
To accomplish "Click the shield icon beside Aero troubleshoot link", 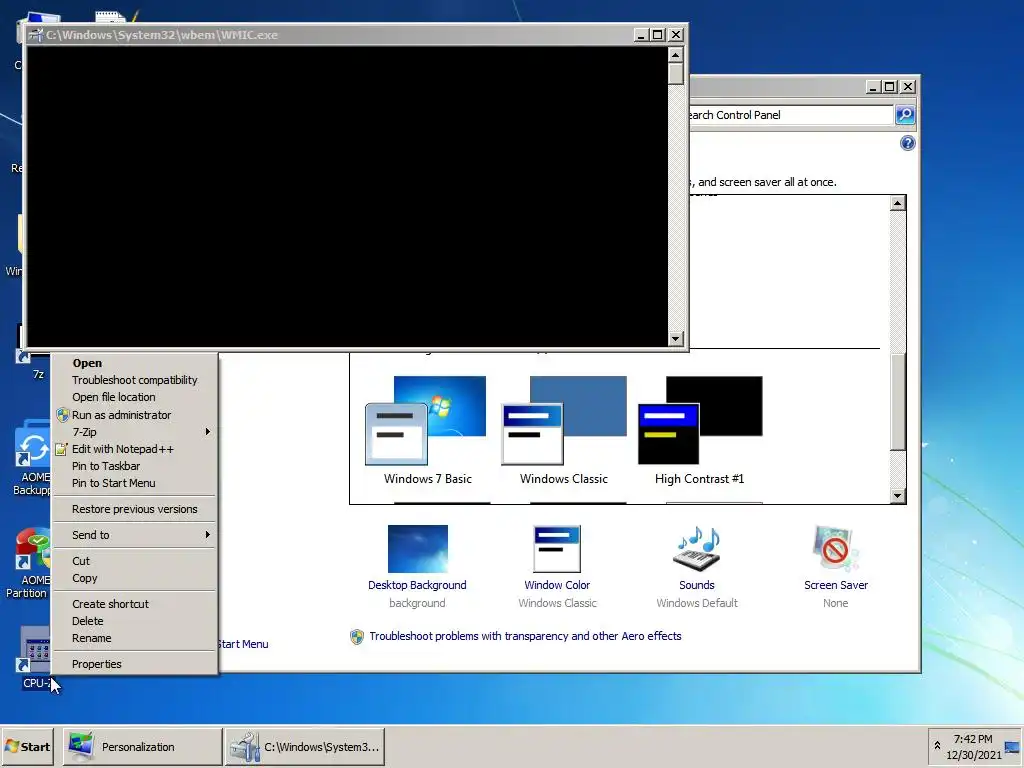I will pyautogui.click(x=357, y=637).
